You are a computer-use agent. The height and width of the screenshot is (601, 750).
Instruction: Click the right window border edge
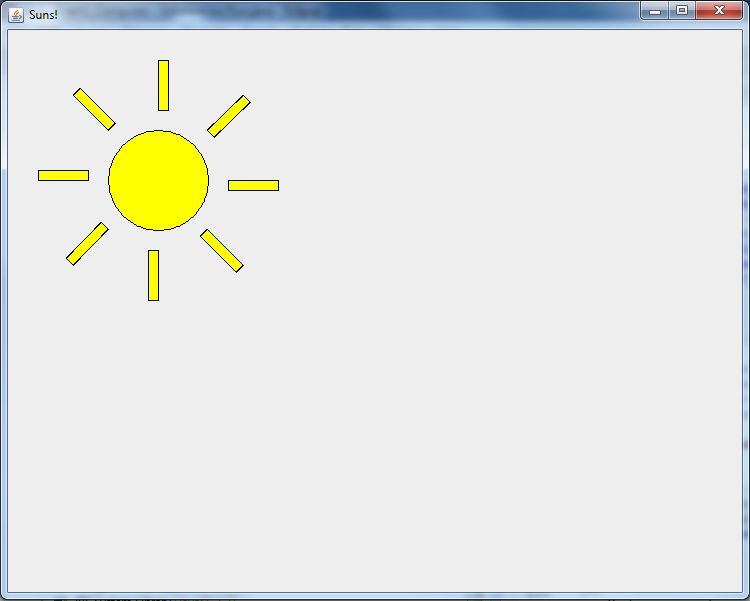pyautogui.click(x=746, y=300)
